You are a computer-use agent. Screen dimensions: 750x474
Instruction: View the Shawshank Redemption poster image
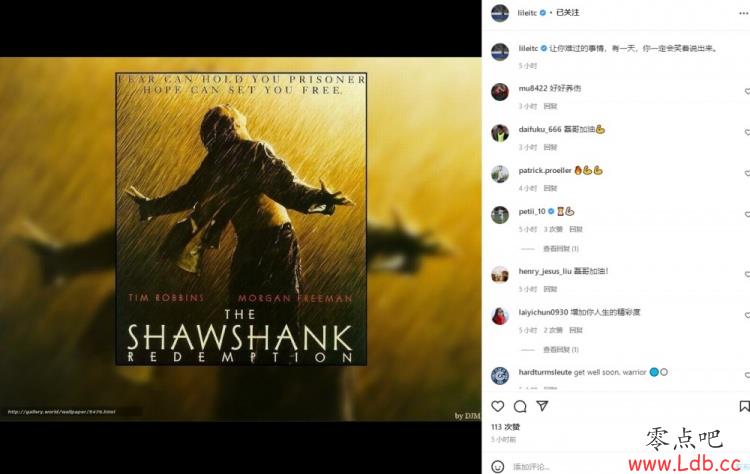tap(241, 219)
